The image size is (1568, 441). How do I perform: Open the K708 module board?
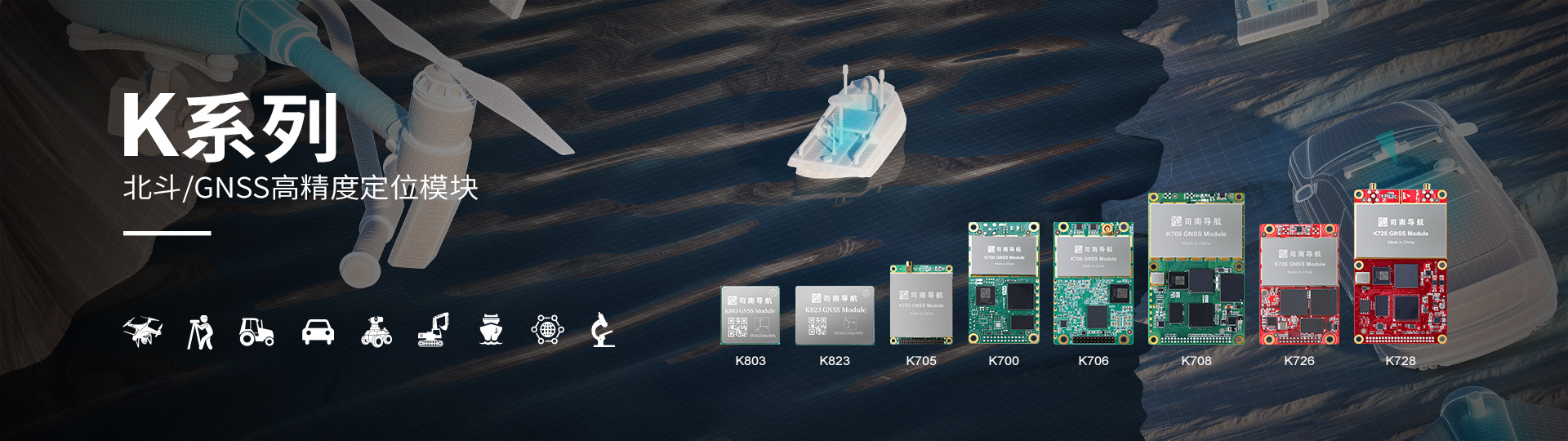[x=1196, y=269]
